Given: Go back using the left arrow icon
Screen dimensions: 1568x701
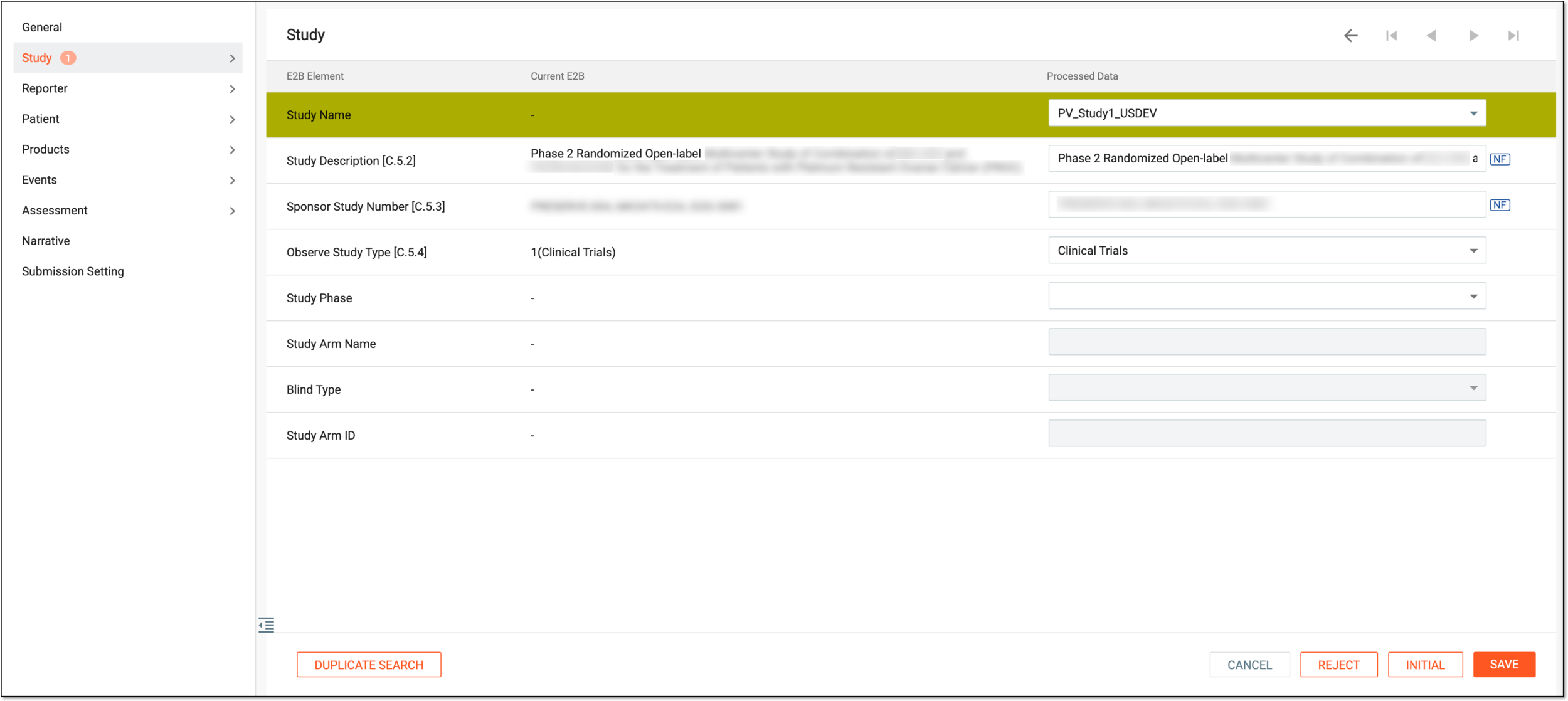Looking at the screenshot, I should [x=1350, y=36].
